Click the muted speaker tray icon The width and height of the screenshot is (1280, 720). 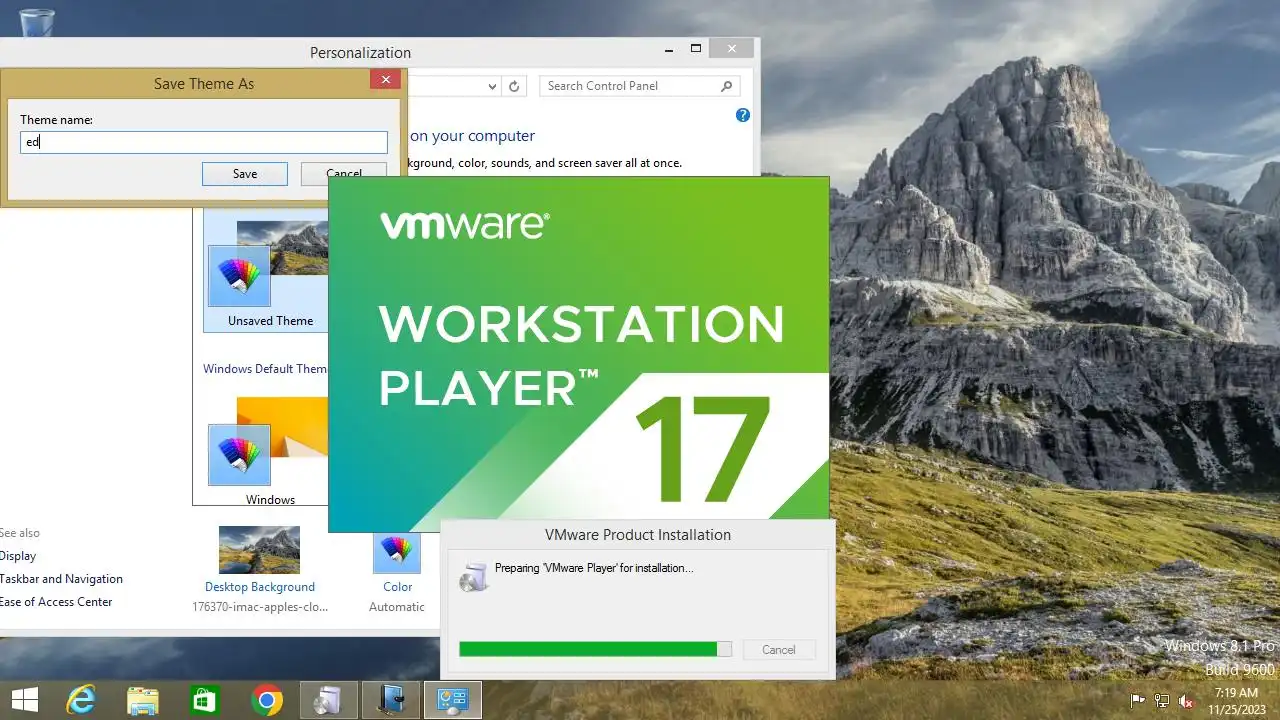click(x=1187, y=700)
